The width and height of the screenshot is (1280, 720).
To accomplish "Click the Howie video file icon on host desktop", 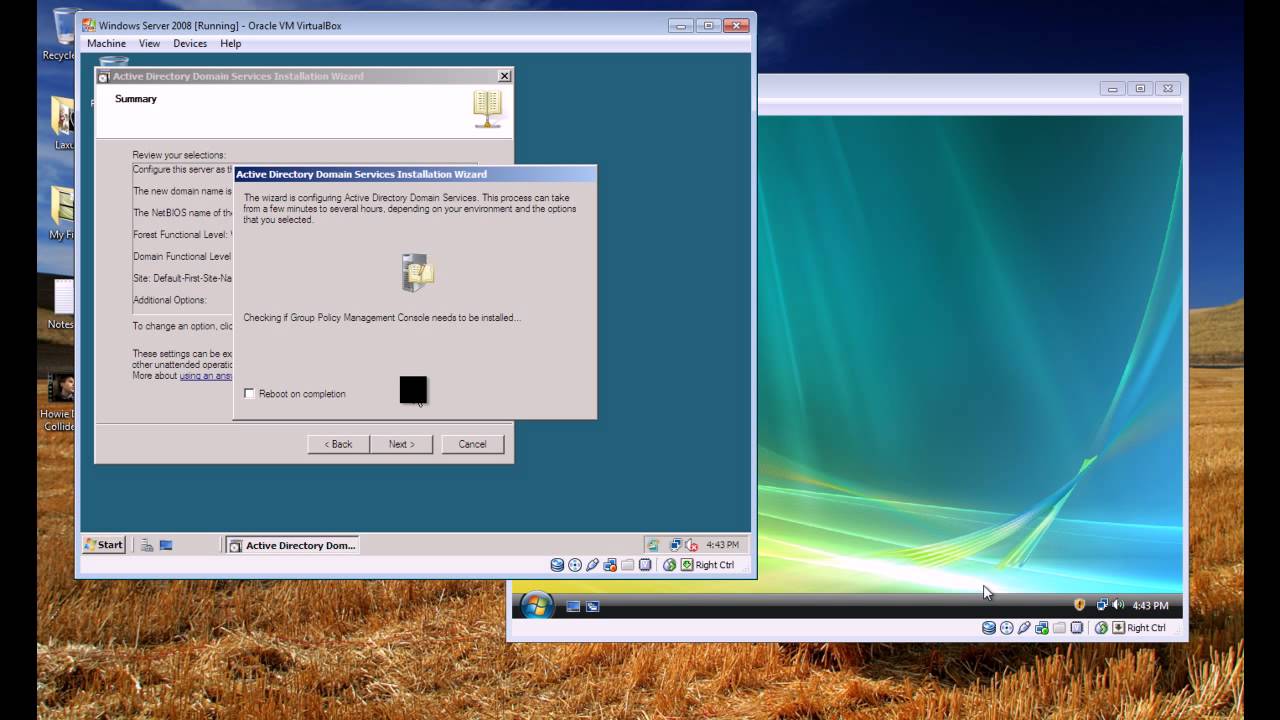I will click(x=60, y=401).
